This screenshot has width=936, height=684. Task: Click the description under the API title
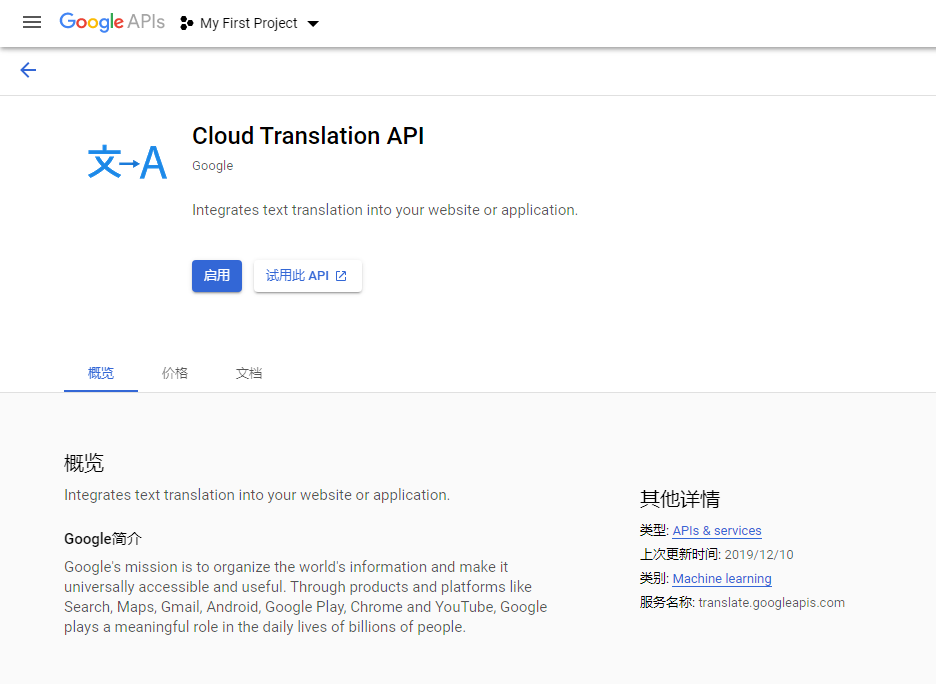(x=385, y=210)
